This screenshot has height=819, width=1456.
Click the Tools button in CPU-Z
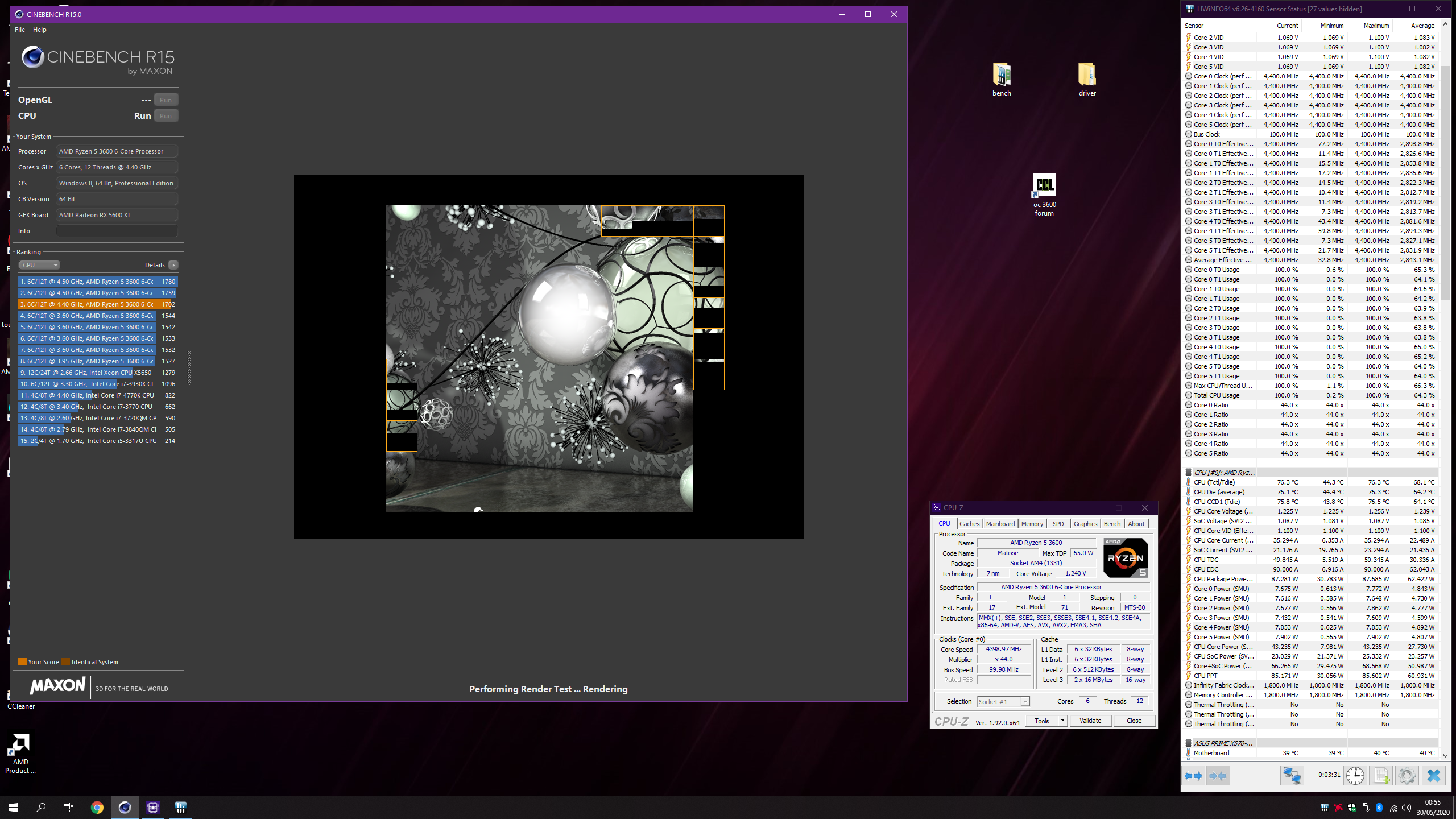pyautogui.click(x=1042, y=721)
